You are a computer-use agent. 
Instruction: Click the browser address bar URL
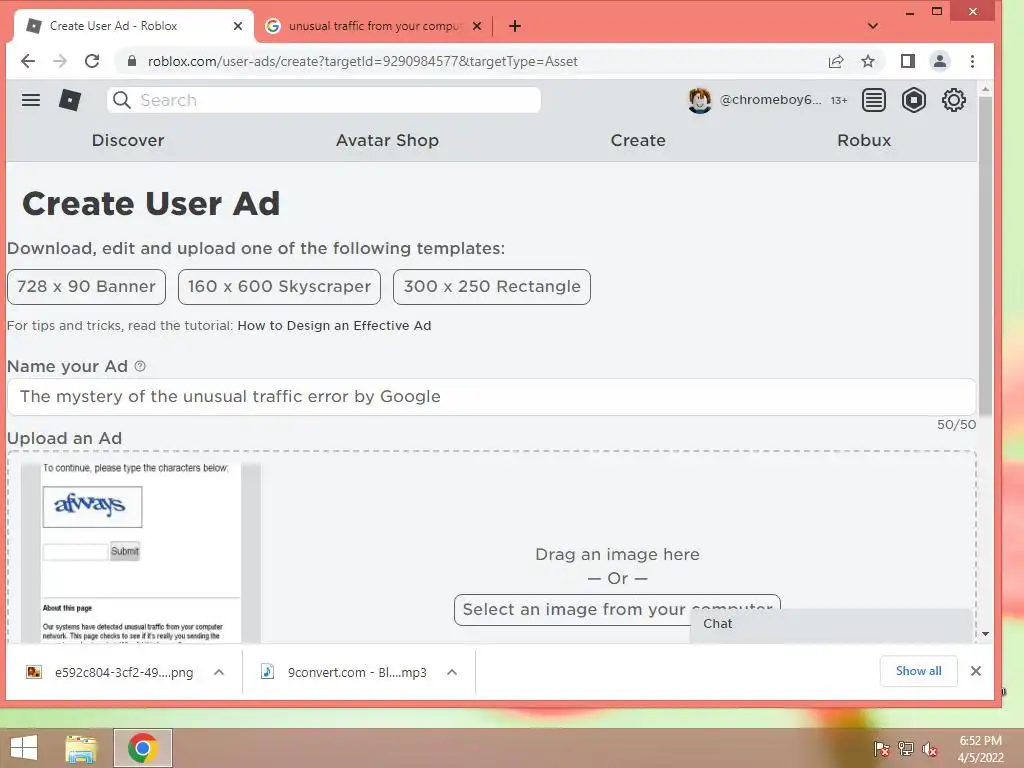click(362, 61)
